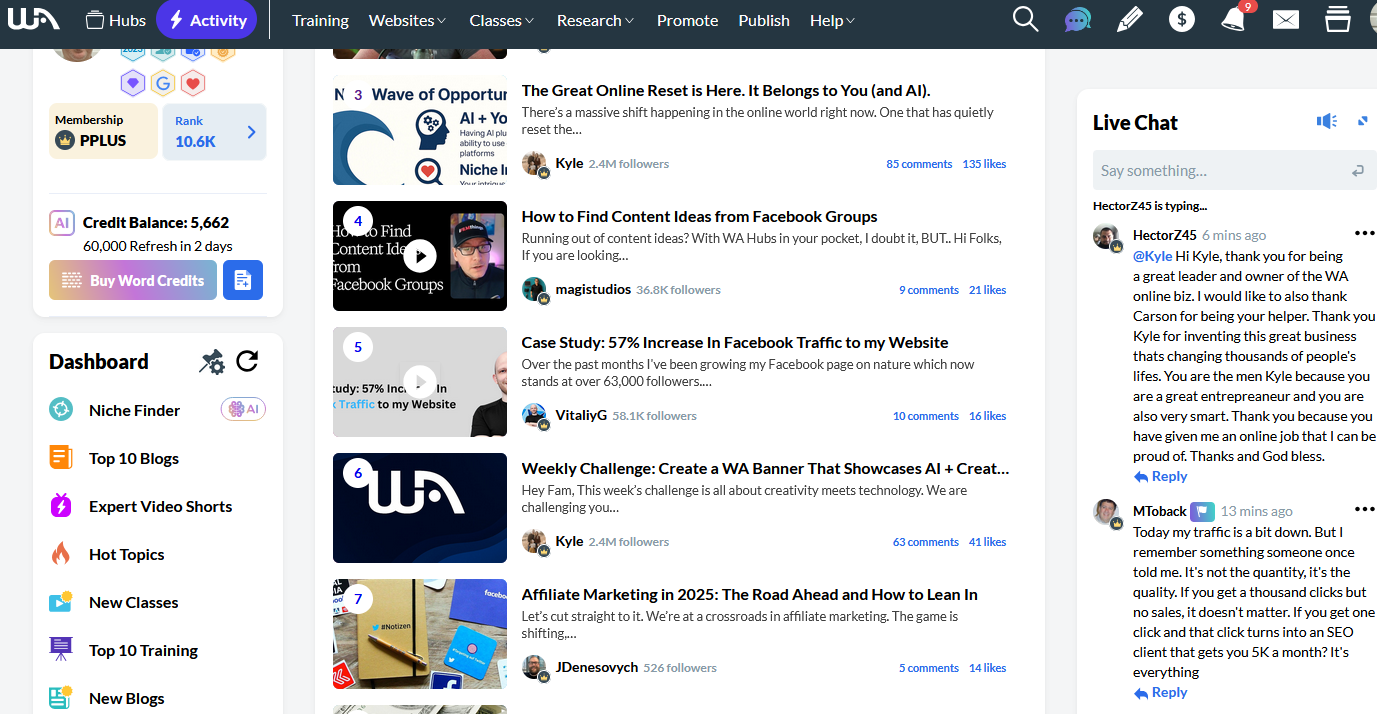The width and height of the screenshot is (1377, 714).
Task: Click the New Blogs icon
Action: [61, 698]
